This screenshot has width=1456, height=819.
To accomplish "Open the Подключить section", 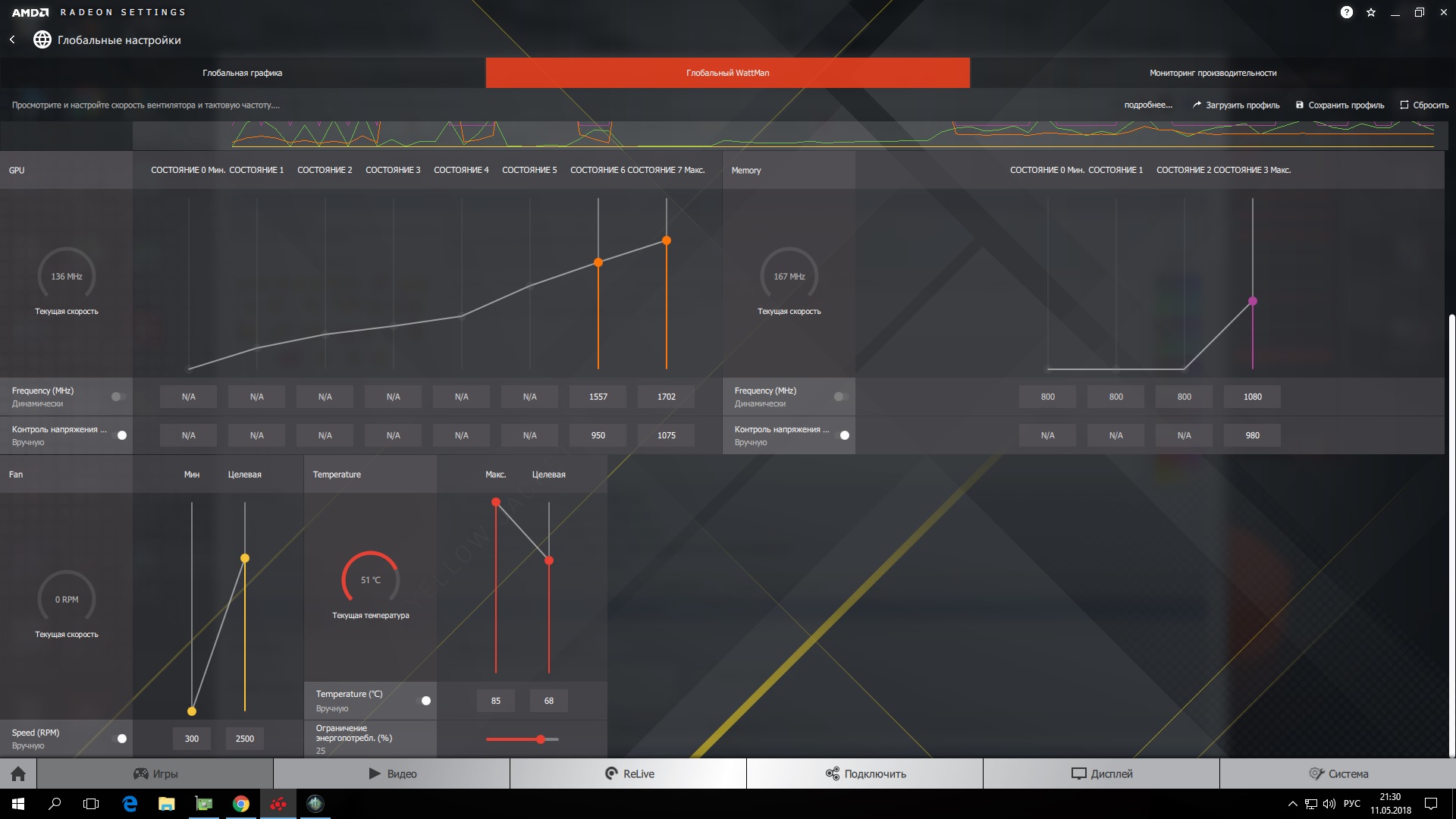I will click(865, 773).
